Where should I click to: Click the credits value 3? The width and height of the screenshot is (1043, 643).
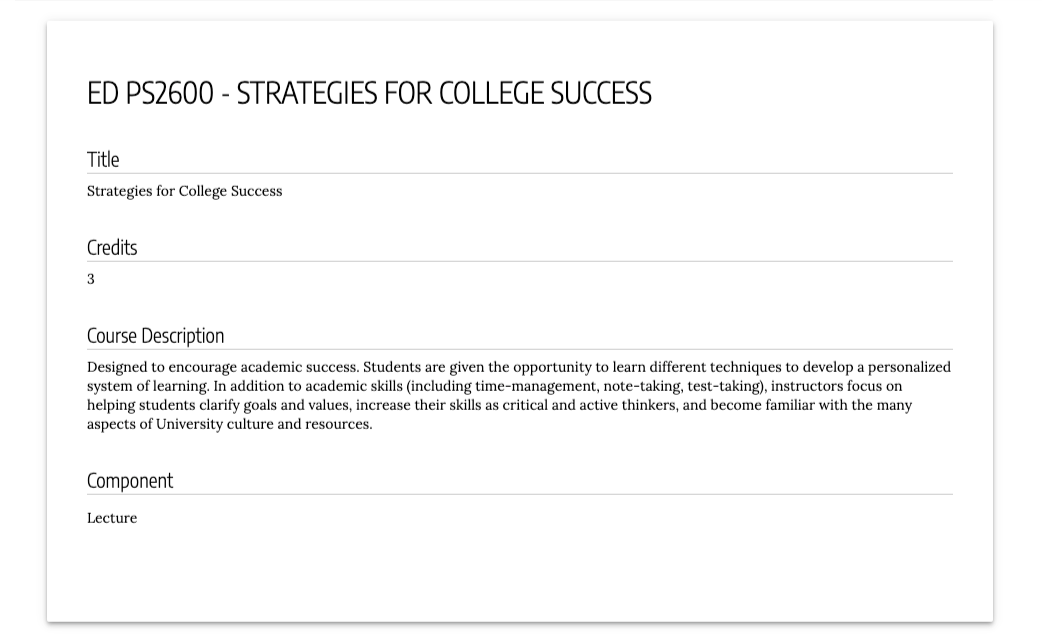click(x=91, y=279)
